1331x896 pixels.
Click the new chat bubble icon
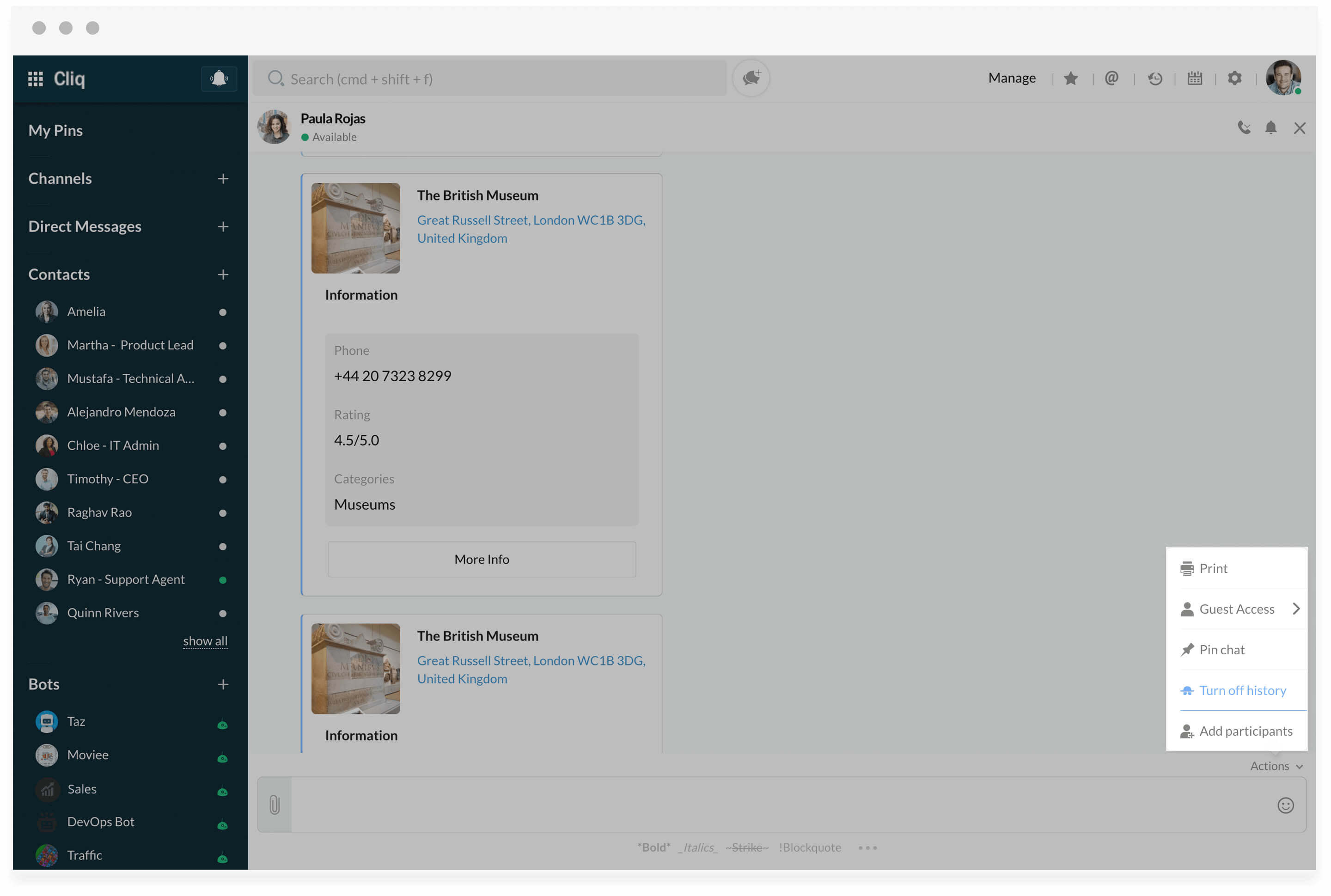(751, 78)
